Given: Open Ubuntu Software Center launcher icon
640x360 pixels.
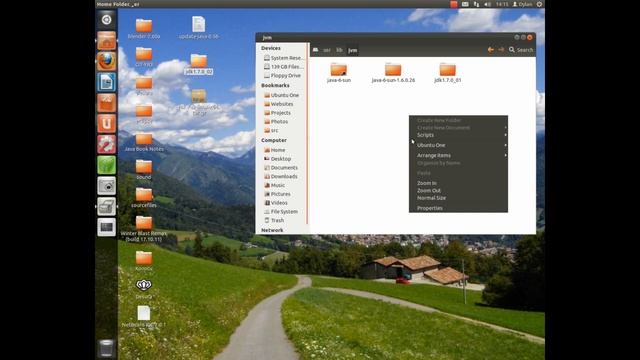Looking at the screenshot, I should click(106, 103).
